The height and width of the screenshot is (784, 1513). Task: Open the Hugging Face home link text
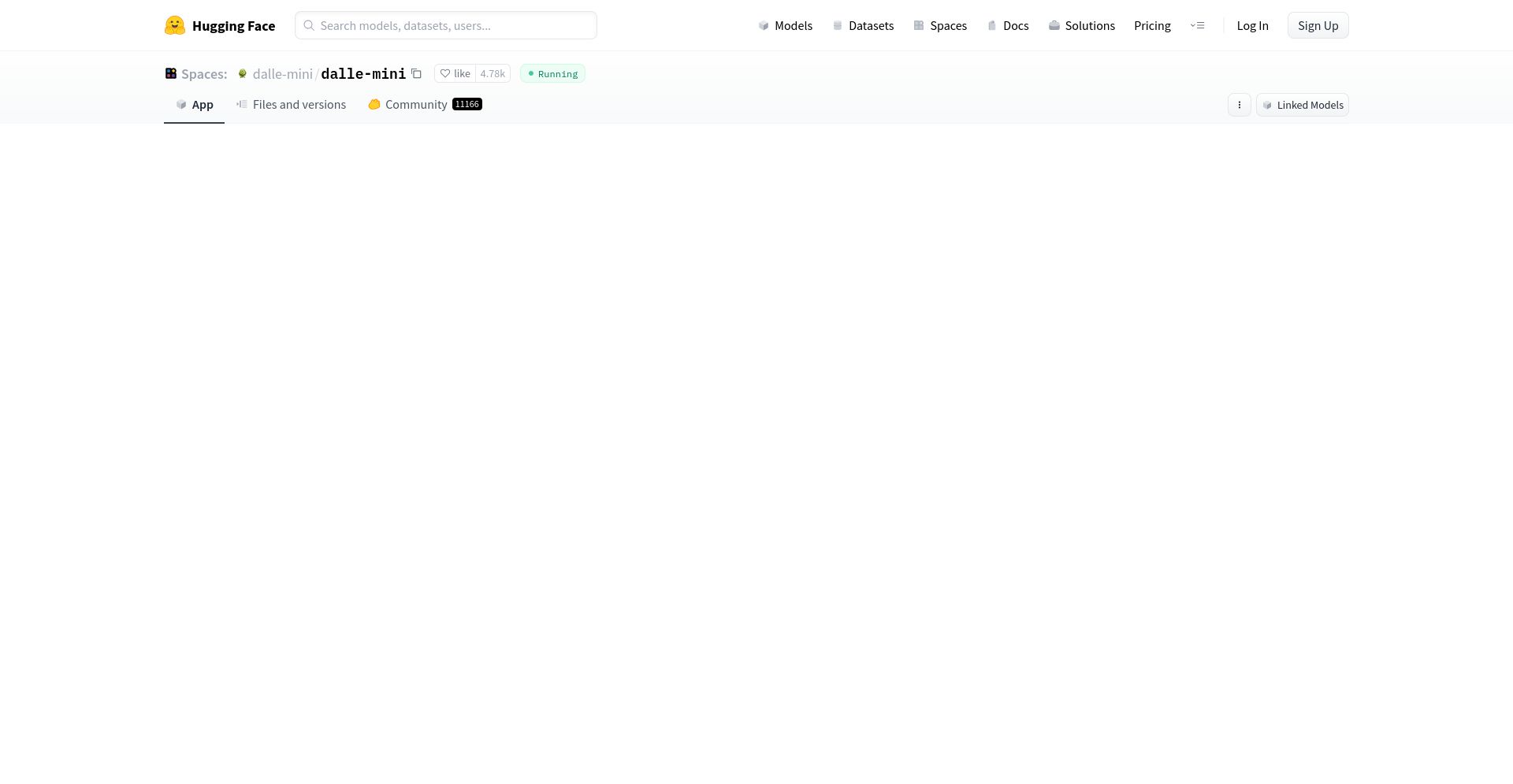coord(233,26)
